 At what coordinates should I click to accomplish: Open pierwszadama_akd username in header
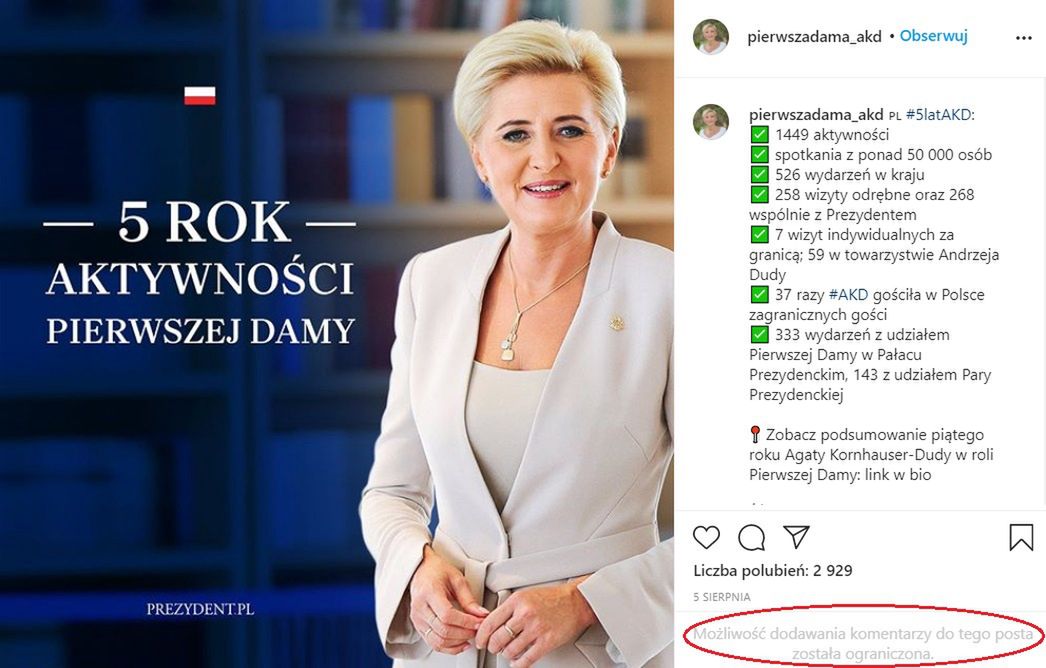pyautogui.click(x=815, y=37)
